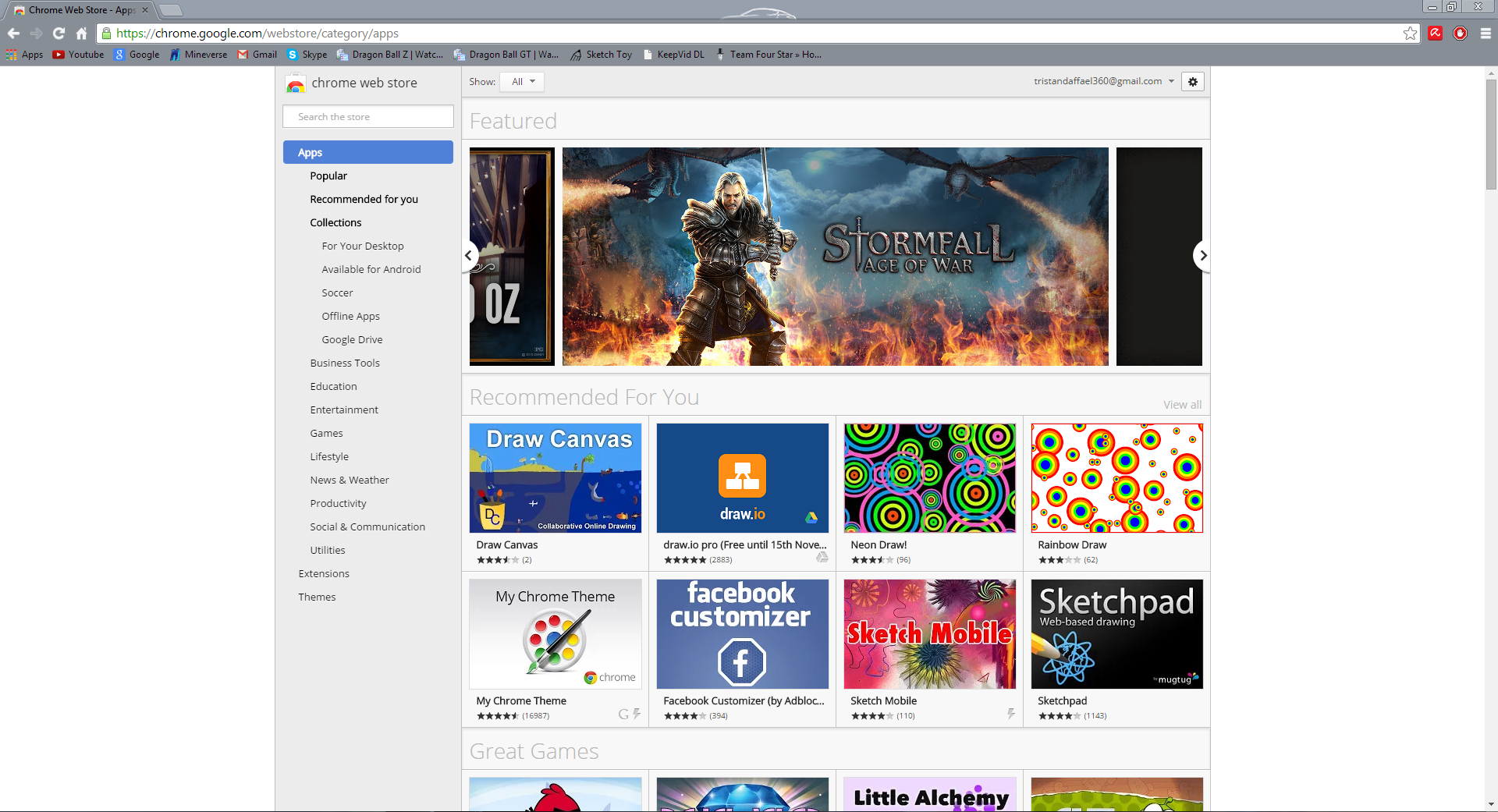The image size is (1498, 812).
Task: Open Collections in the sidebar
Action: coord(335,222)
